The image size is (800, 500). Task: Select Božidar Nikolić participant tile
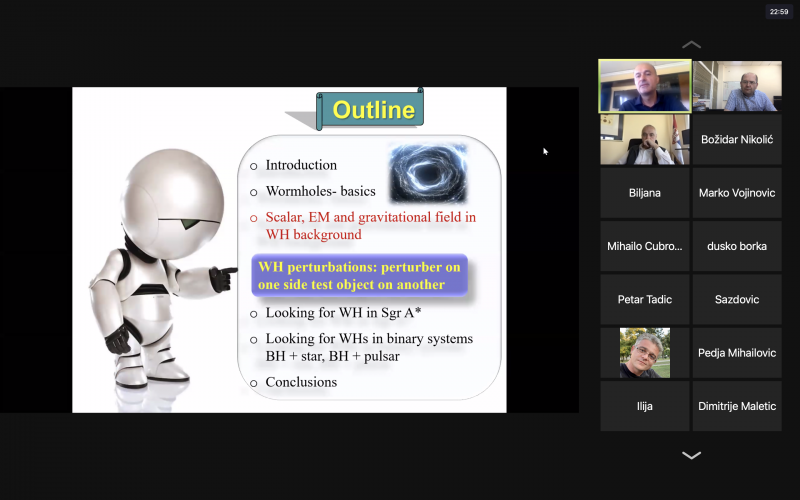pos(737,139)
